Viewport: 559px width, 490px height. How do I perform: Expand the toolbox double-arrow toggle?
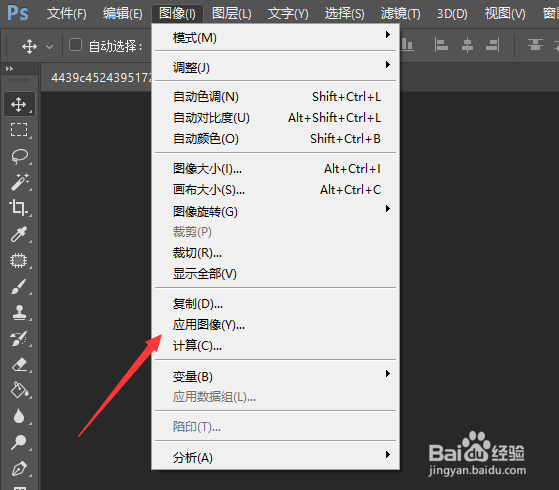tap(9, 68)
